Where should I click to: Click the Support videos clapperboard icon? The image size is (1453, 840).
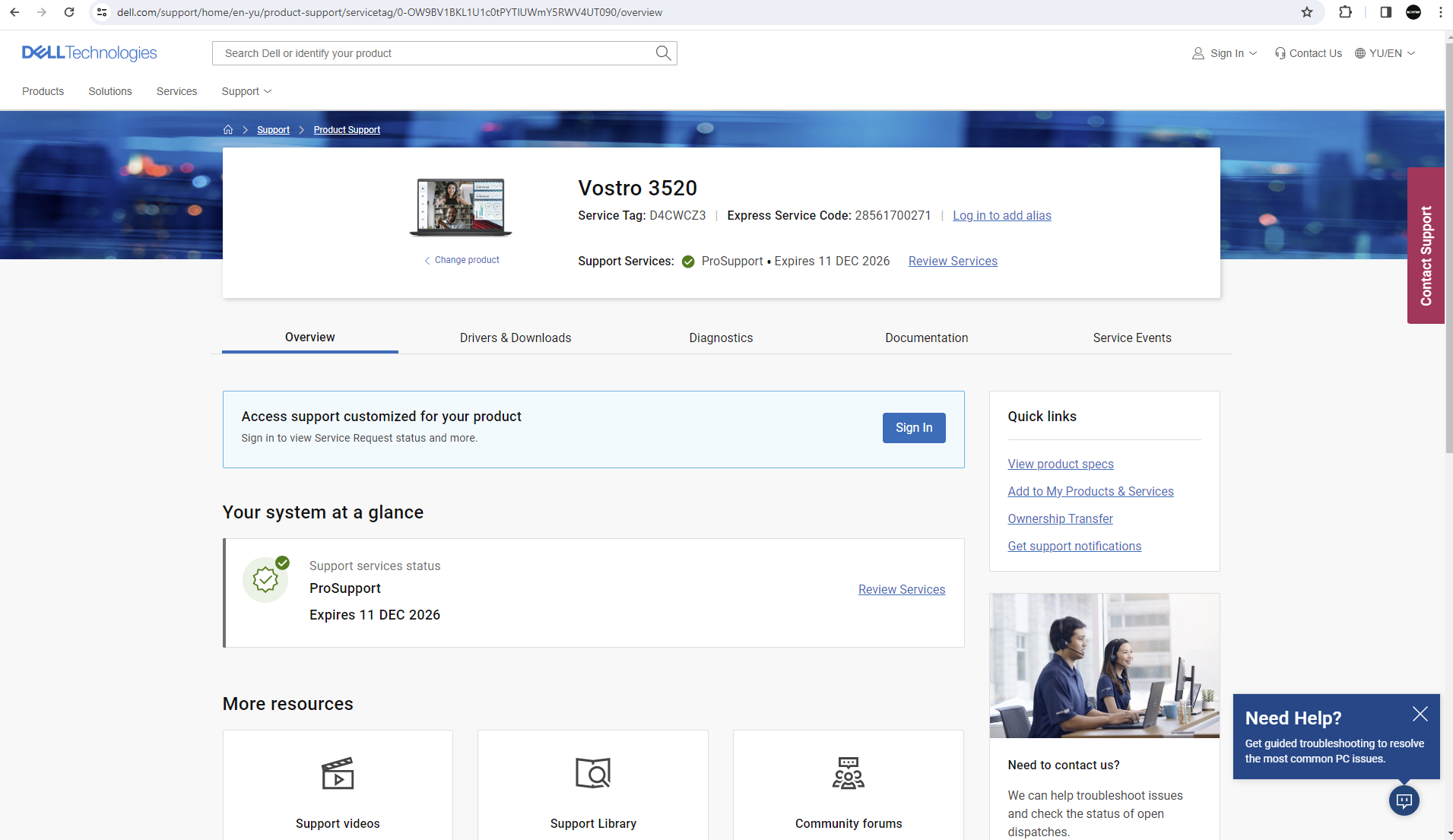click(338, 773)
